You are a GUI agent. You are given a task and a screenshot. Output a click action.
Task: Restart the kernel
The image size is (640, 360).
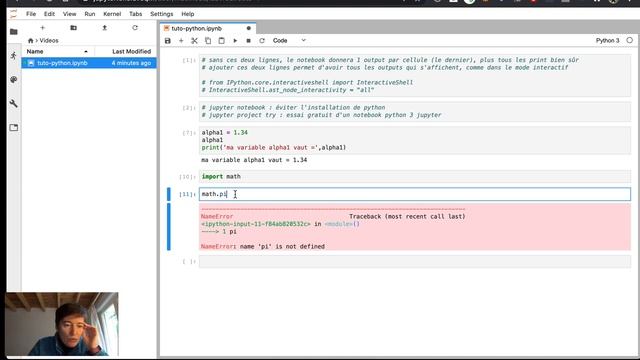(x=262, y=40)
